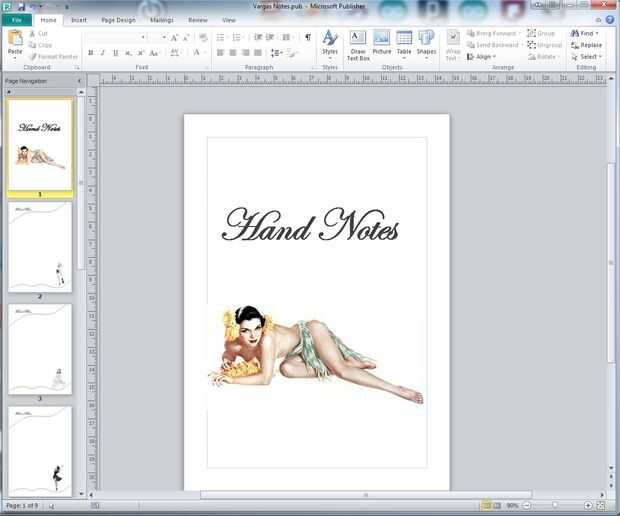Click the Save icon in quick access toolbar

(x=21, y=6)
